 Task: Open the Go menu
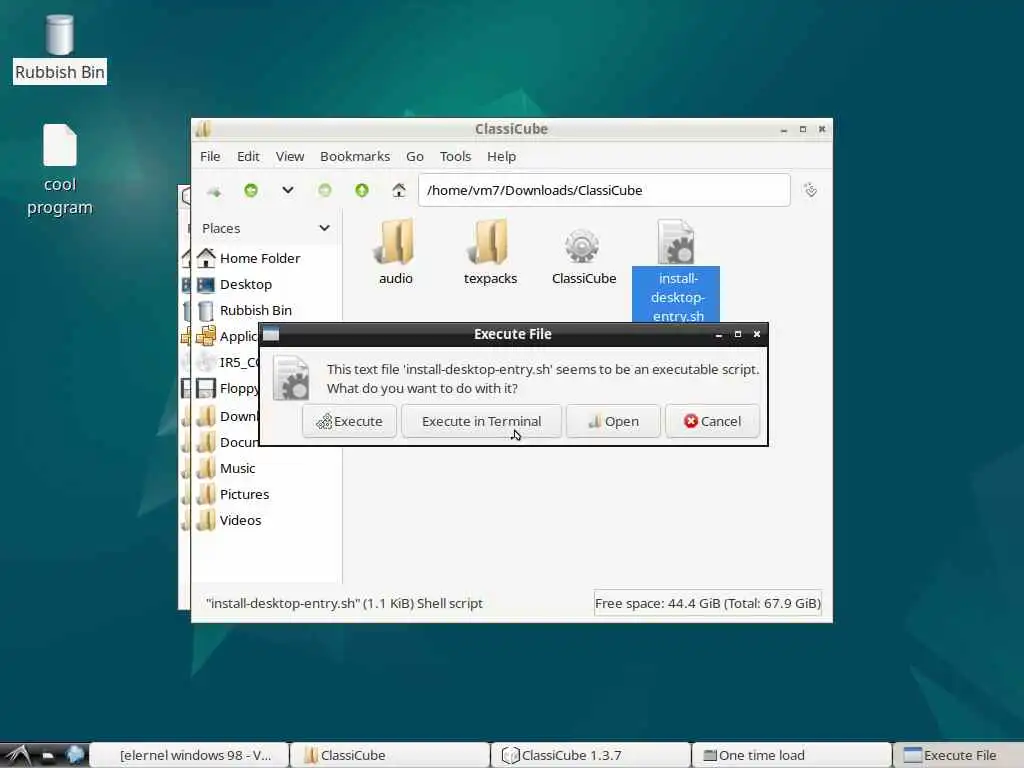point(415,156)
